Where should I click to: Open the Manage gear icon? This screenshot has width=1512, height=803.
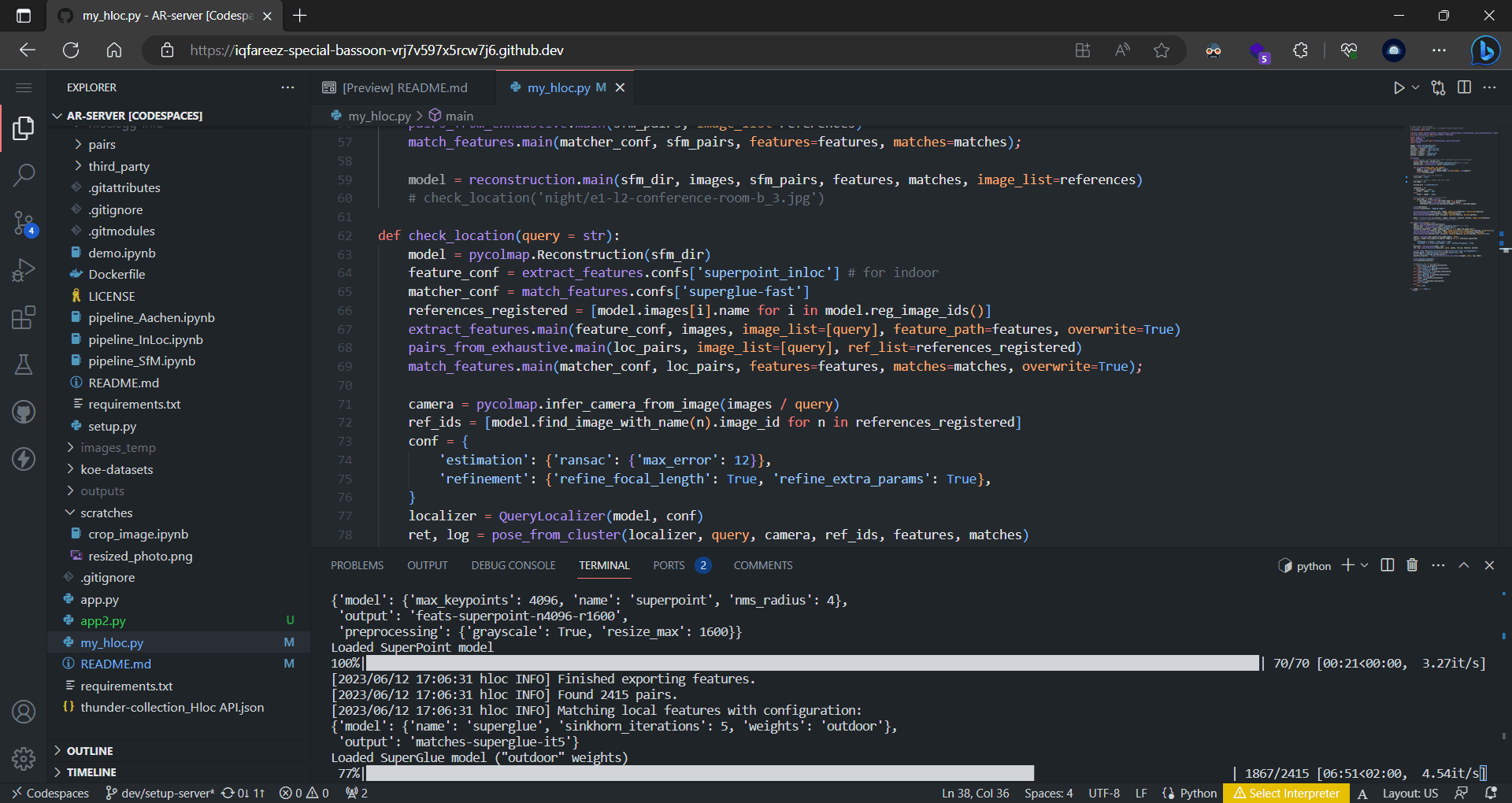pyautogui.click(x=24, y=759)
